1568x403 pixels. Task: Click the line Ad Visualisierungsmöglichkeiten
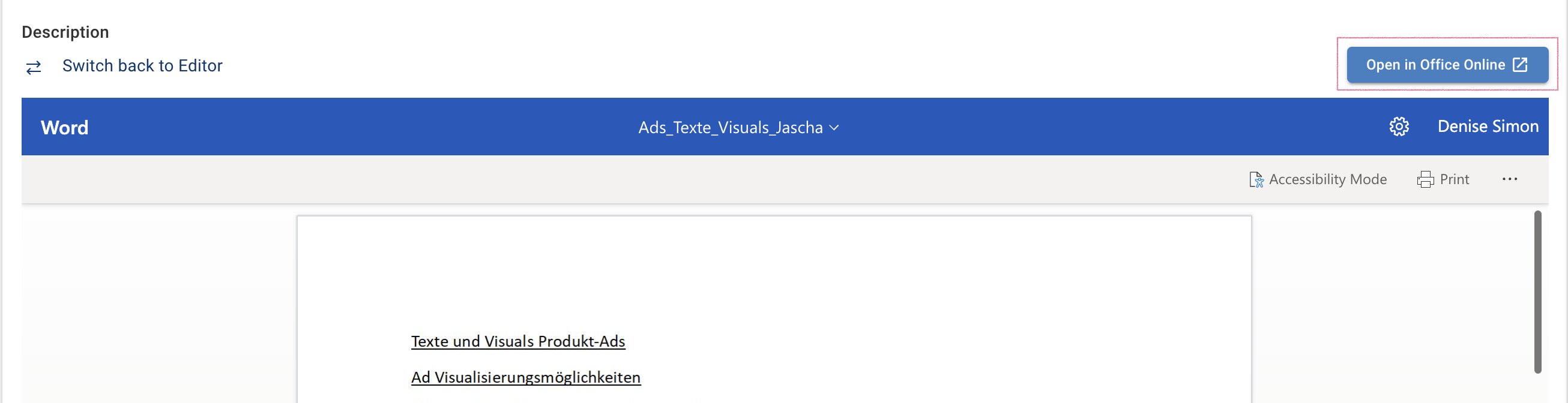(x=525, y=377)
